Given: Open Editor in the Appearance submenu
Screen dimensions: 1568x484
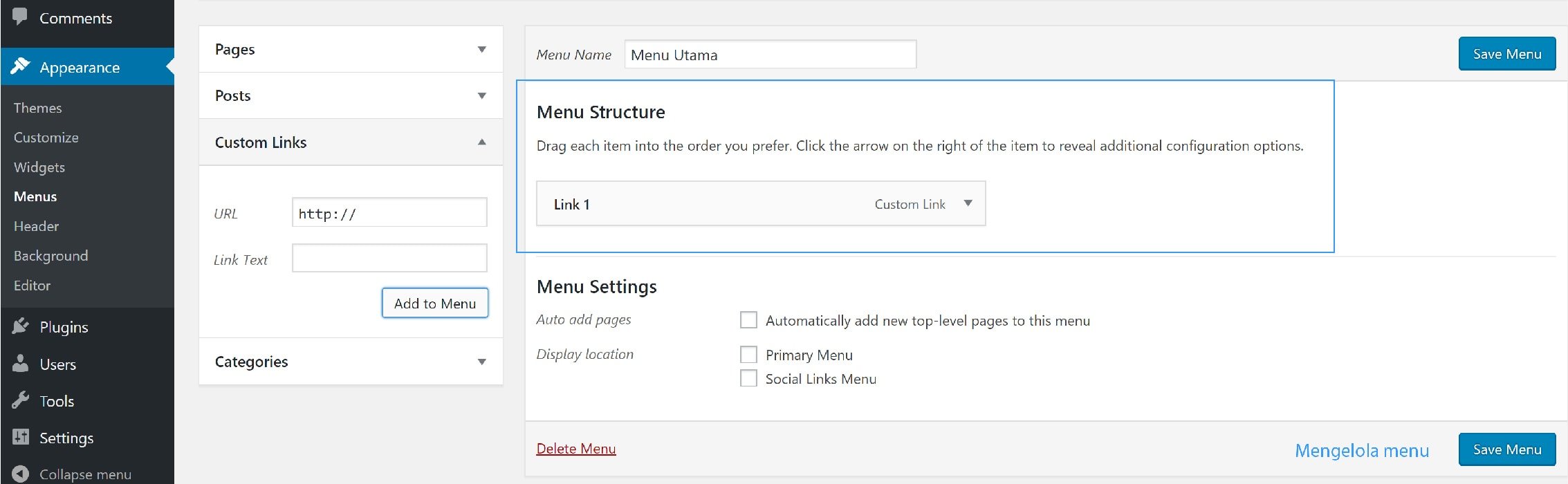Looking at the screenshot, I should click(x=33, y=286).
